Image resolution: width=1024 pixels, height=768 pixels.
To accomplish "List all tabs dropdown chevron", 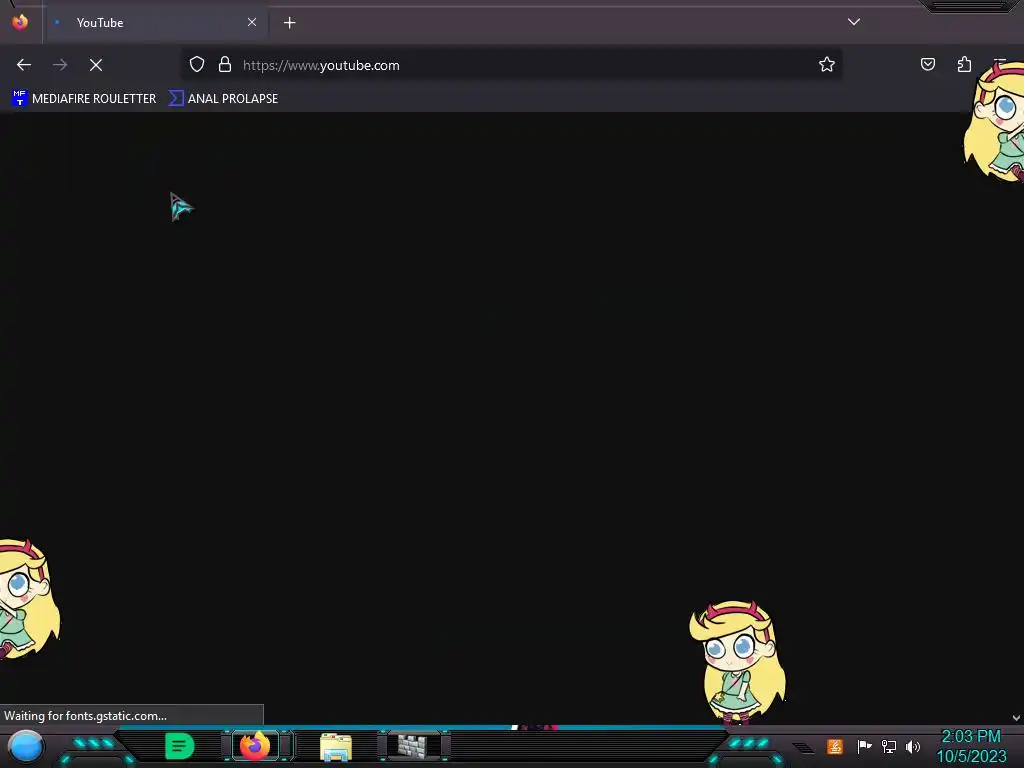I will pos(854,22).
